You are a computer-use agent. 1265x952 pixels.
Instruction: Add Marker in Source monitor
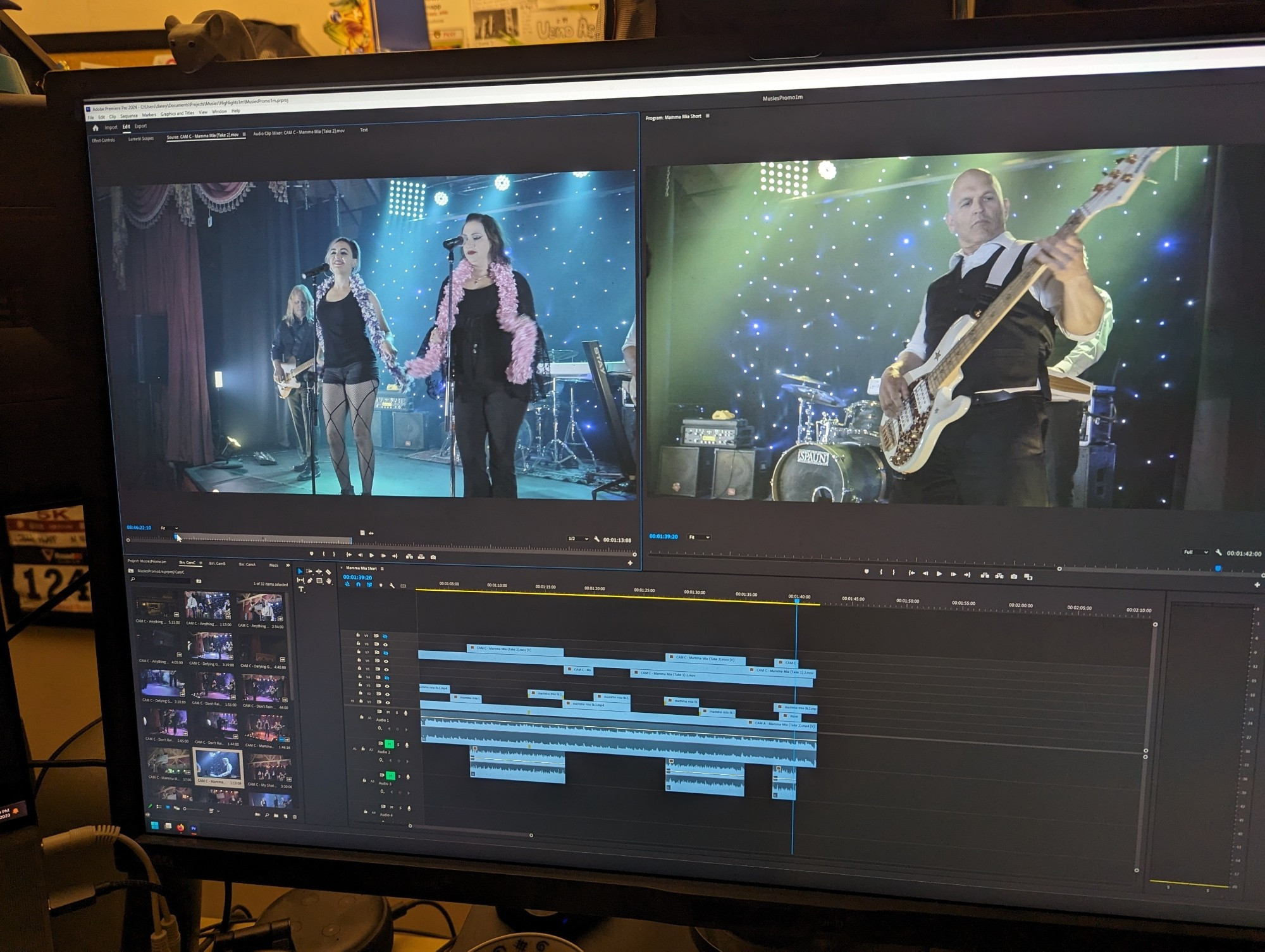[x=311, y=553]
